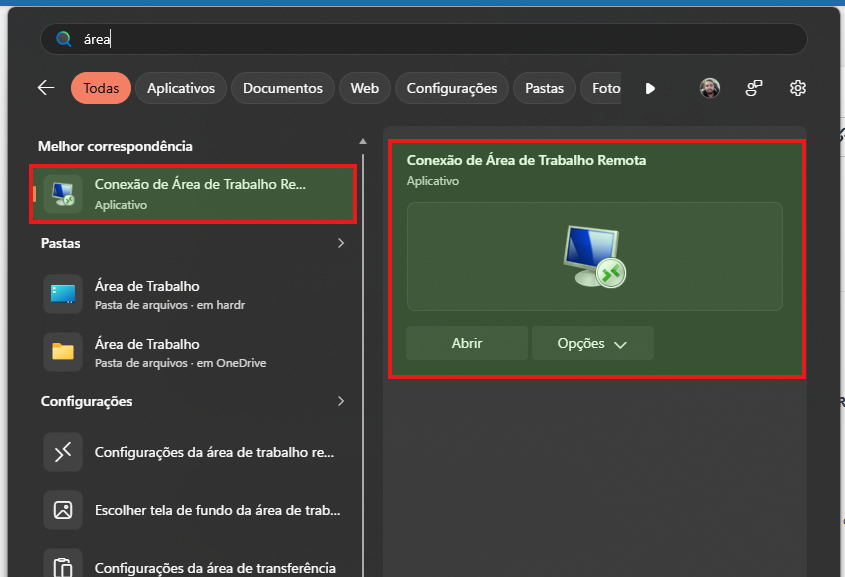
Task: Switch to the Aplicativos filter tab
Action: pos(181,88)
